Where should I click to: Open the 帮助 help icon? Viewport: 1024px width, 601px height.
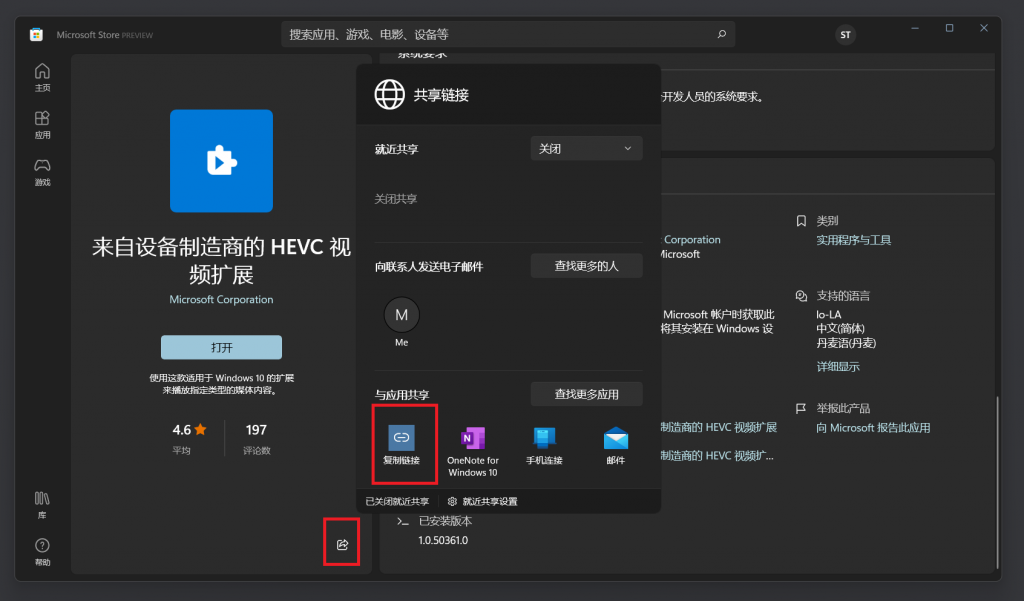[x=42, y=552]
